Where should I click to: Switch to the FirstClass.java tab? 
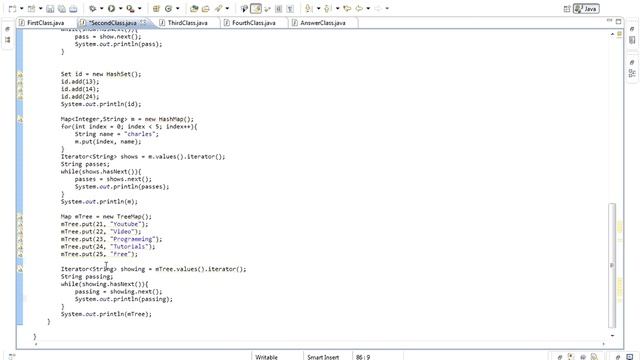[x=45, y=23]
